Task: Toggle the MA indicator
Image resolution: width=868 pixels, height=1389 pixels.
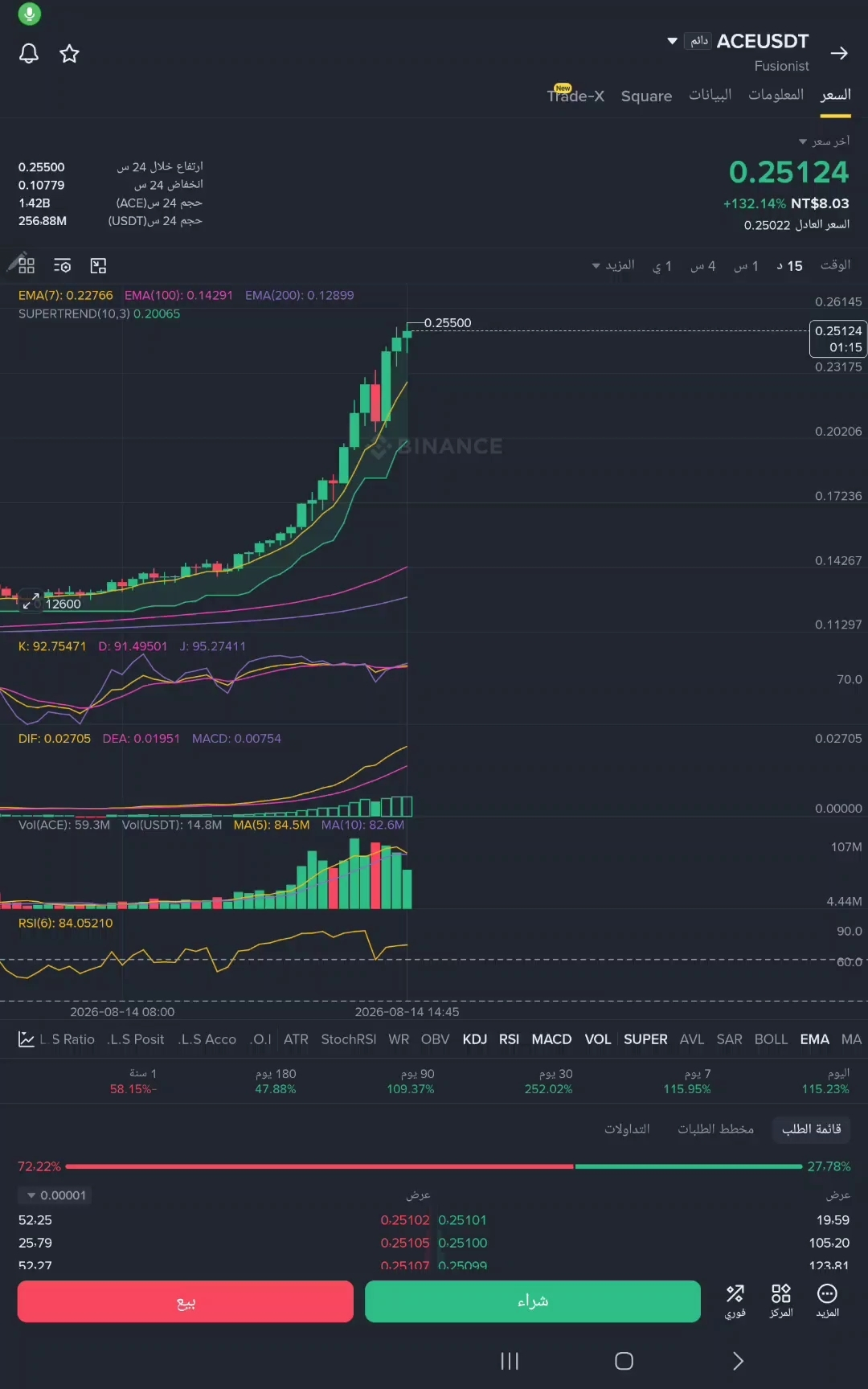Action: tap(851, 1039)
